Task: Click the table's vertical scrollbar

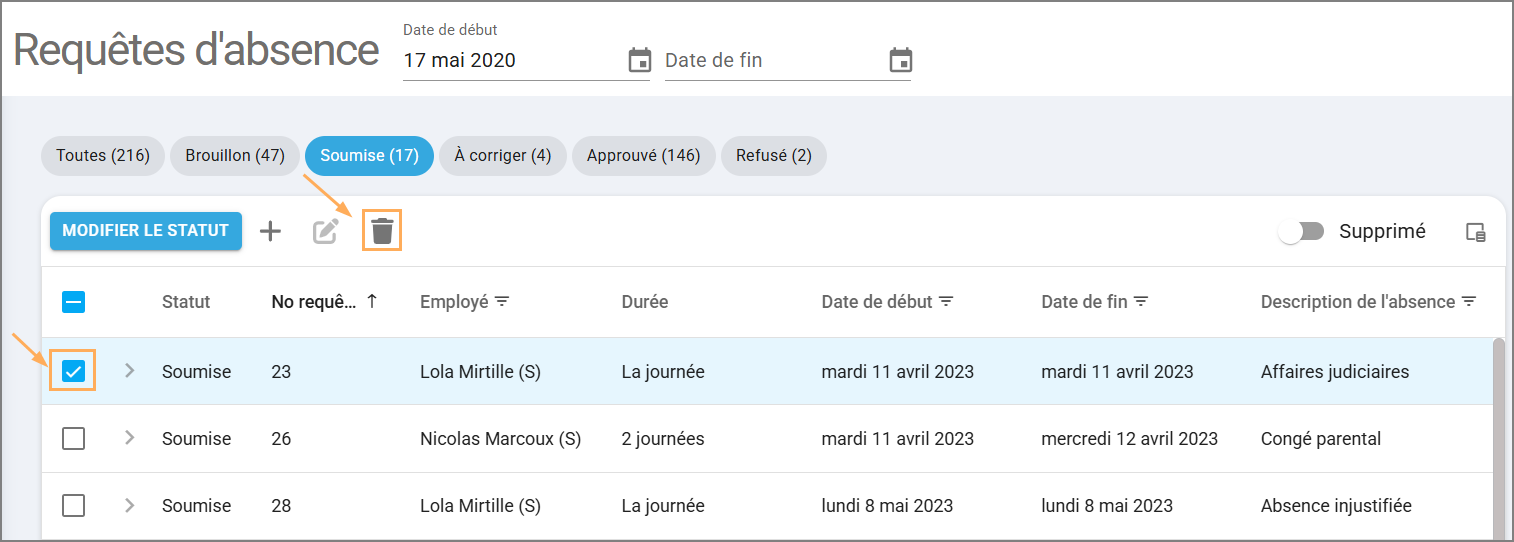Action: tap(1497, 440)
